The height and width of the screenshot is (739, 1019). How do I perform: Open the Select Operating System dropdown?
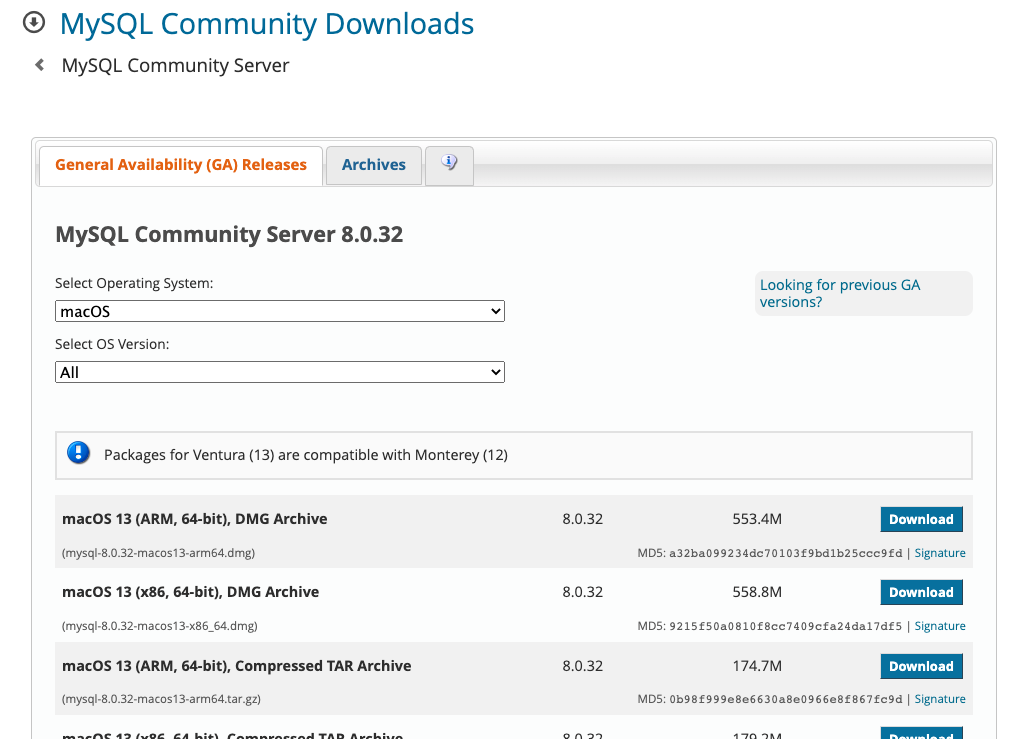pos(279,311)
